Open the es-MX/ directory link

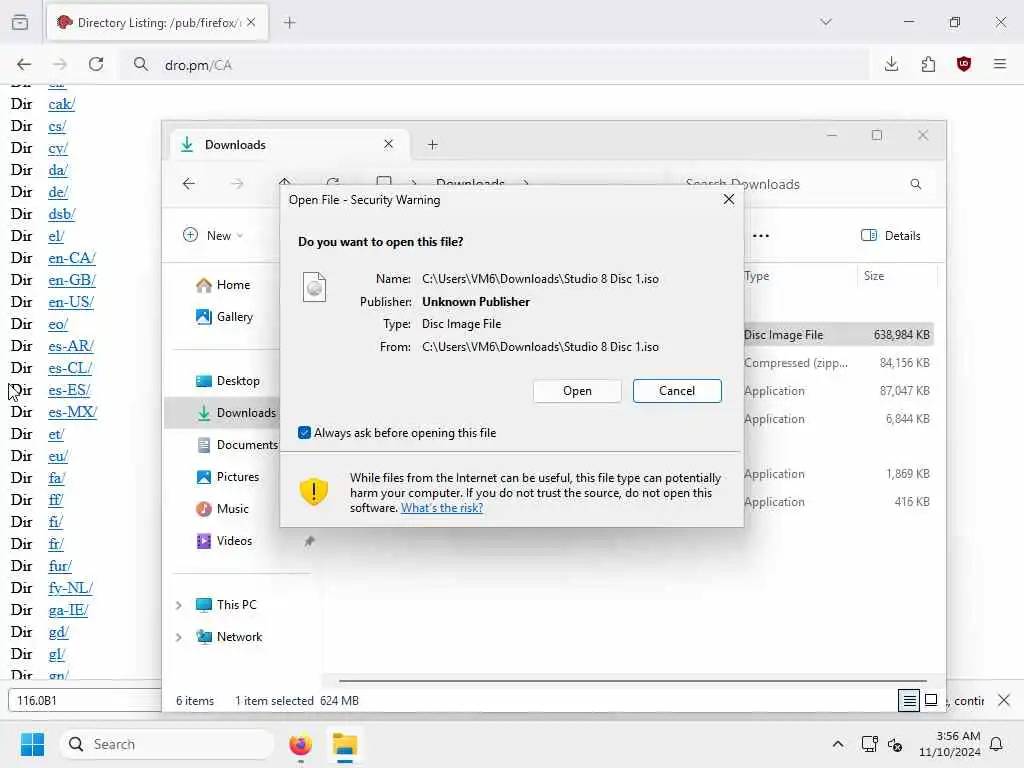[72, 411]
